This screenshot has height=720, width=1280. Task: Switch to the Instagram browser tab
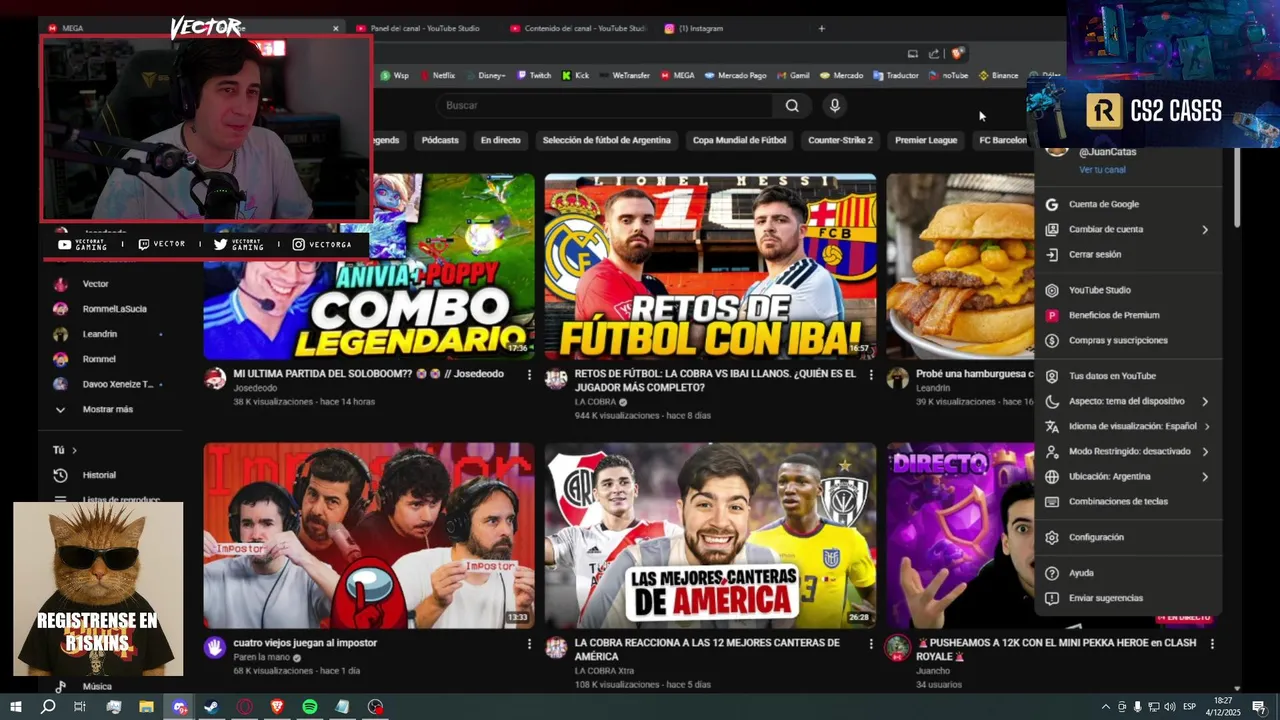point(700,28)
